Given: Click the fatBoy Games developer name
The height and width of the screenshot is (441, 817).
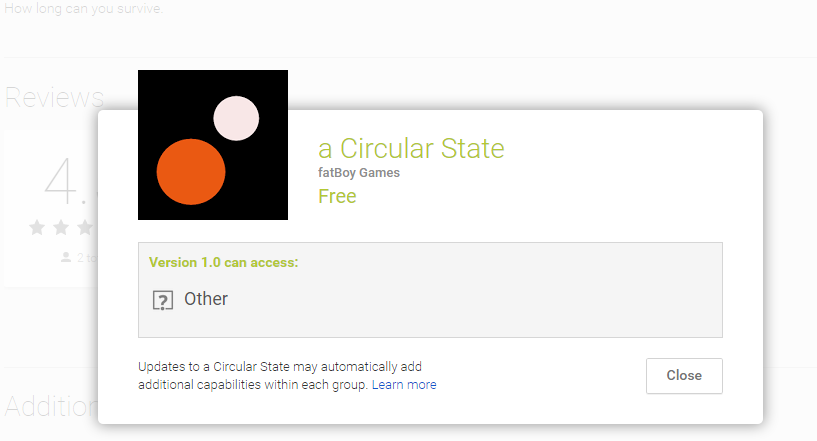Looking at the screenshot, I should [x=358, y=173].
